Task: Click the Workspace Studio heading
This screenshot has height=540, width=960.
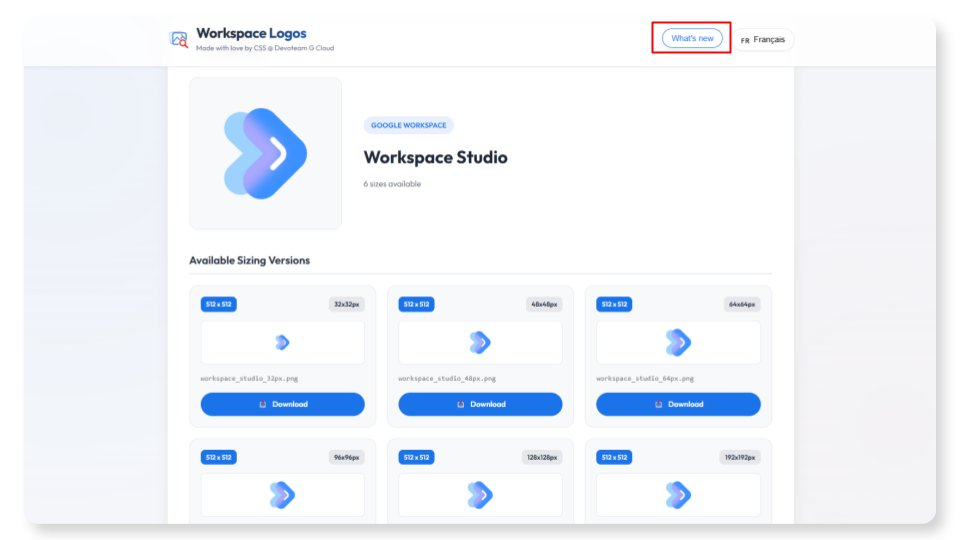Action: [435, 157]
